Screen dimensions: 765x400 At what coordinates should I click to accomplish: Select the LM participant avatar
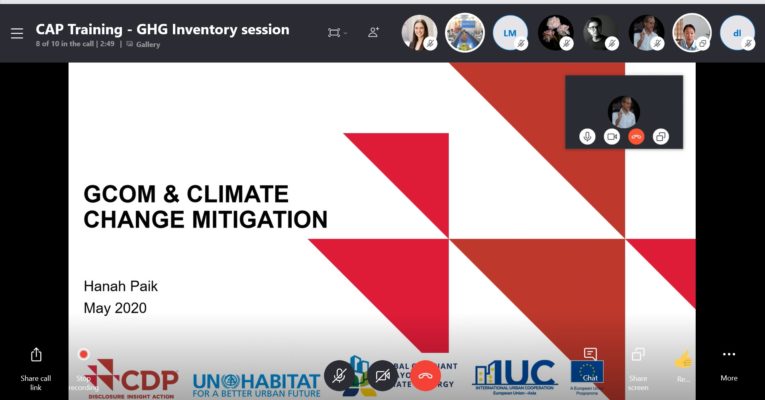510,33
